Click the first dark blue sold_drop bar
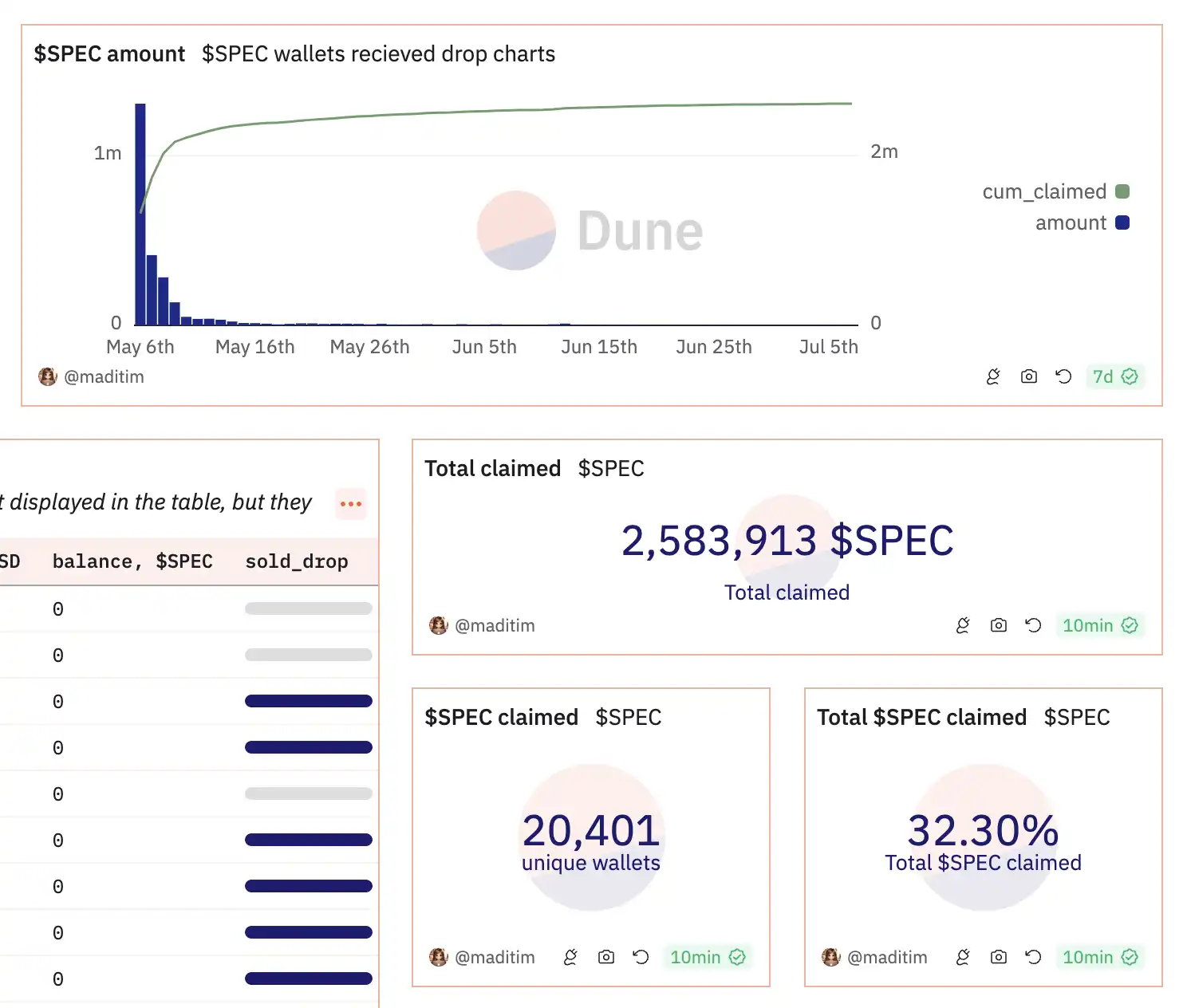Image resolution: width=1187 pixels, height=1008 pixels. tap(308, 701)
